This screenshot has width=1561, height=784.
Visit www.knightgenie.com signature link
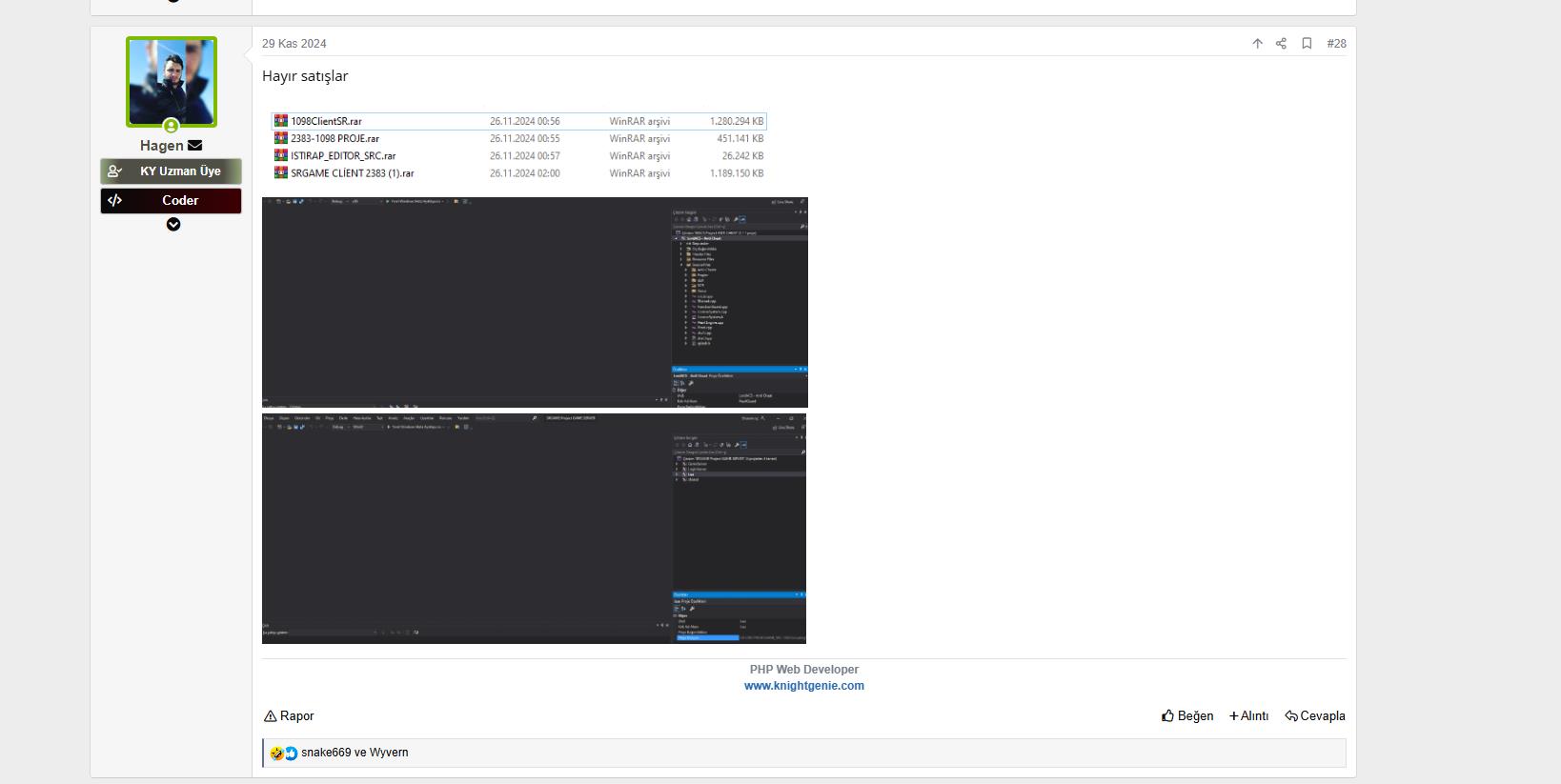pos(804,686)
